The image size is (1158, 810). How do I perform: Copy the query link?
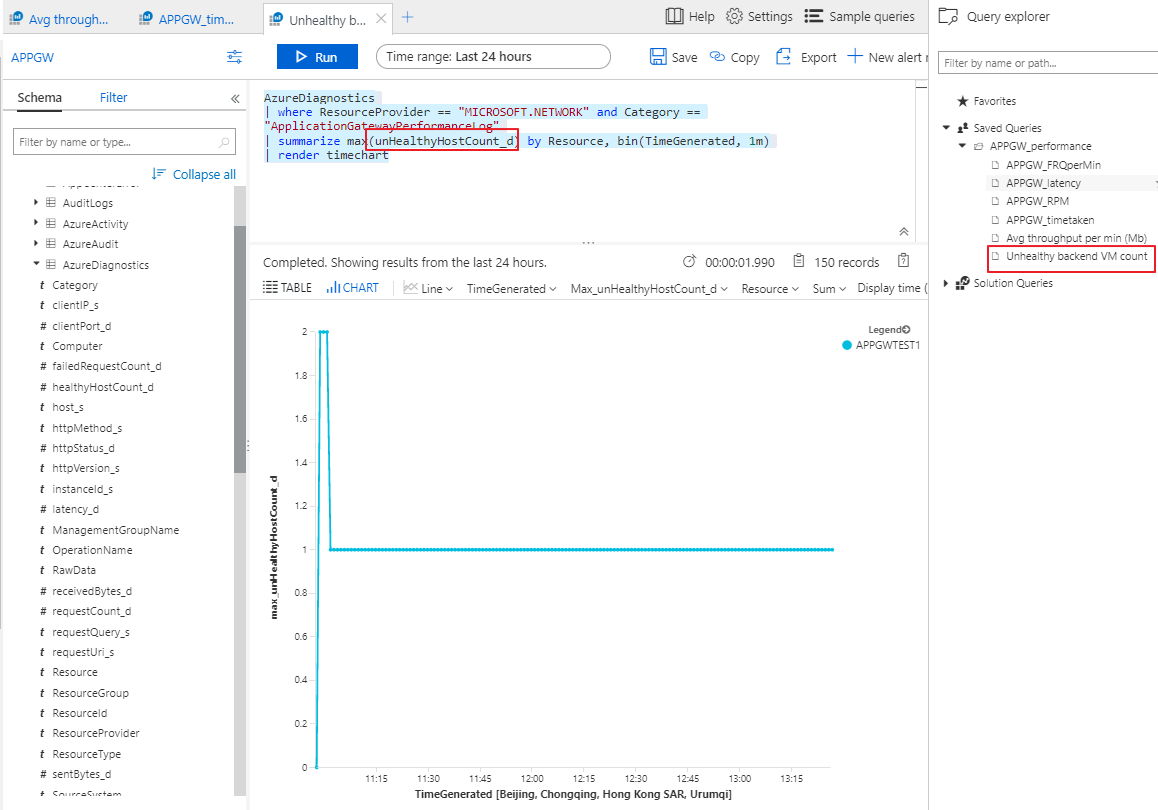tap(735, 57)
